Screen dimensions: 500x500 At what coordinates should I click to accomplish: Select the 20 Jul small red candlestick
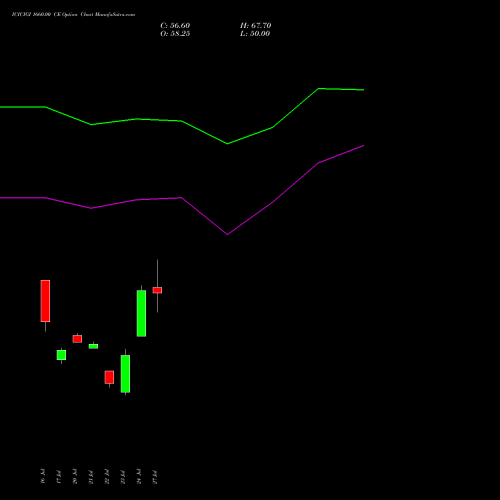pyautogui.click(x=77, y=339)
